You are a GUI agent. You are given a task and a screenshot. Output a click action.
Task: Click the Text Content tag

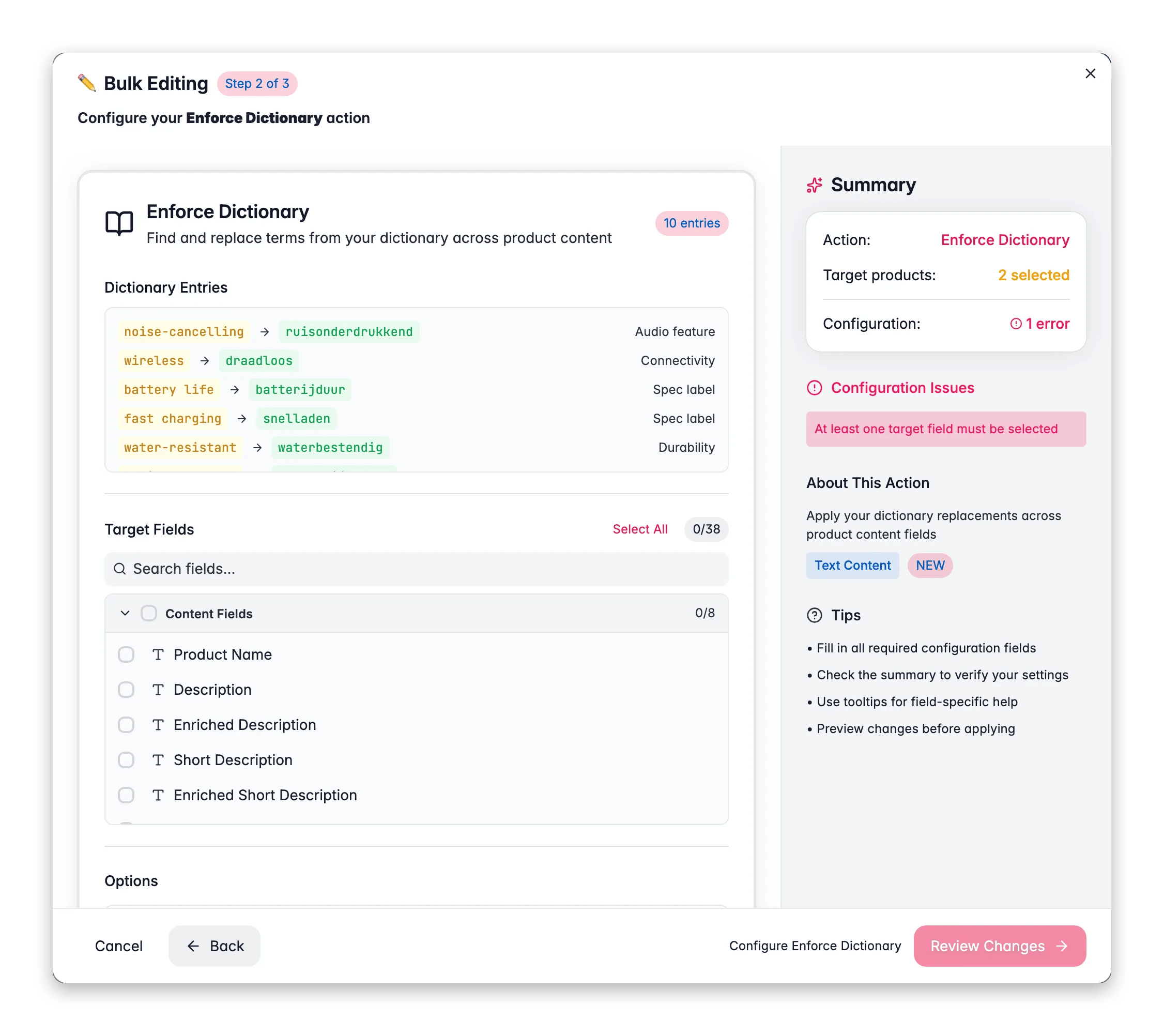point(852,566)
